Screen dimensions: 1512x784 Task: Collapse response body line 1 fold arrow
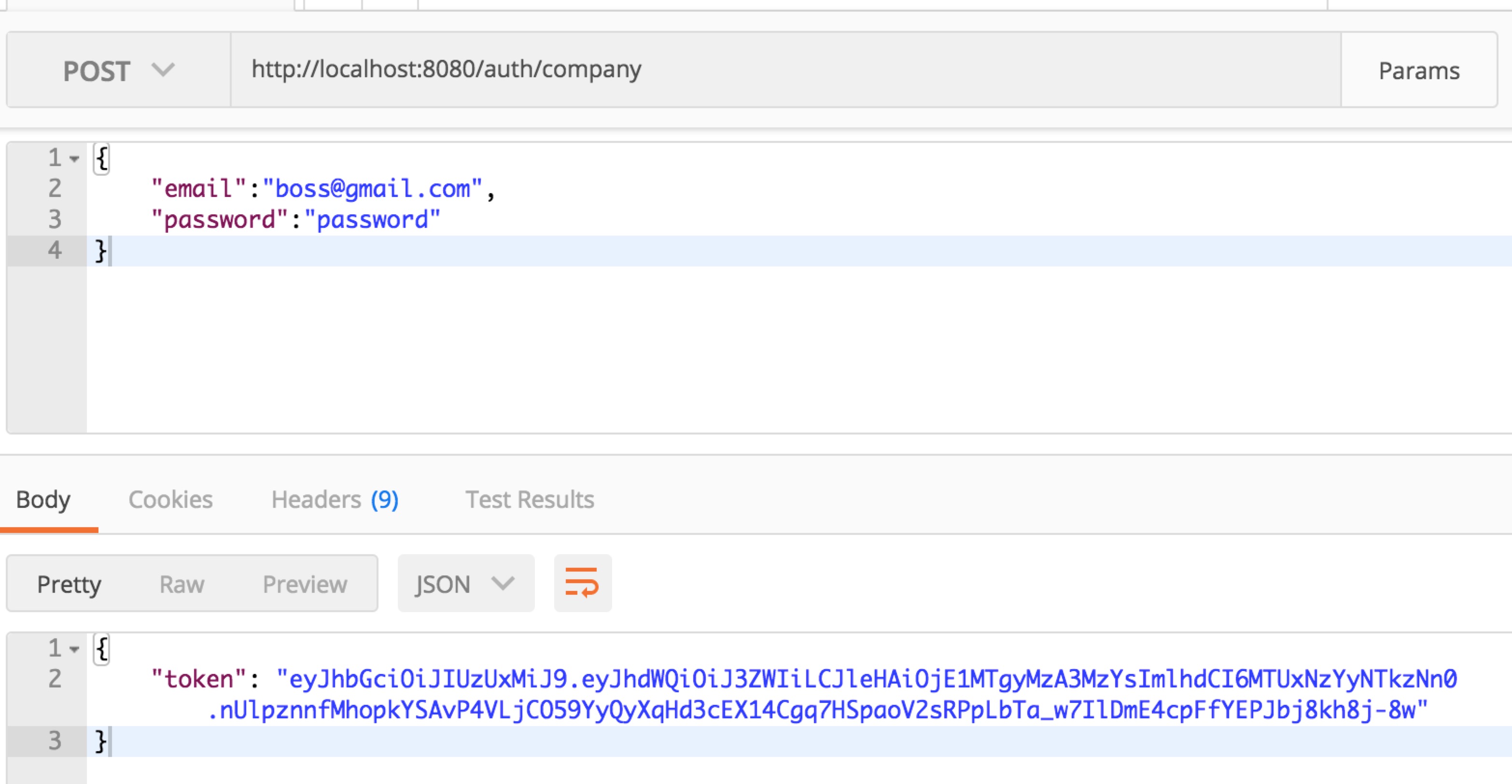(74, 649)
